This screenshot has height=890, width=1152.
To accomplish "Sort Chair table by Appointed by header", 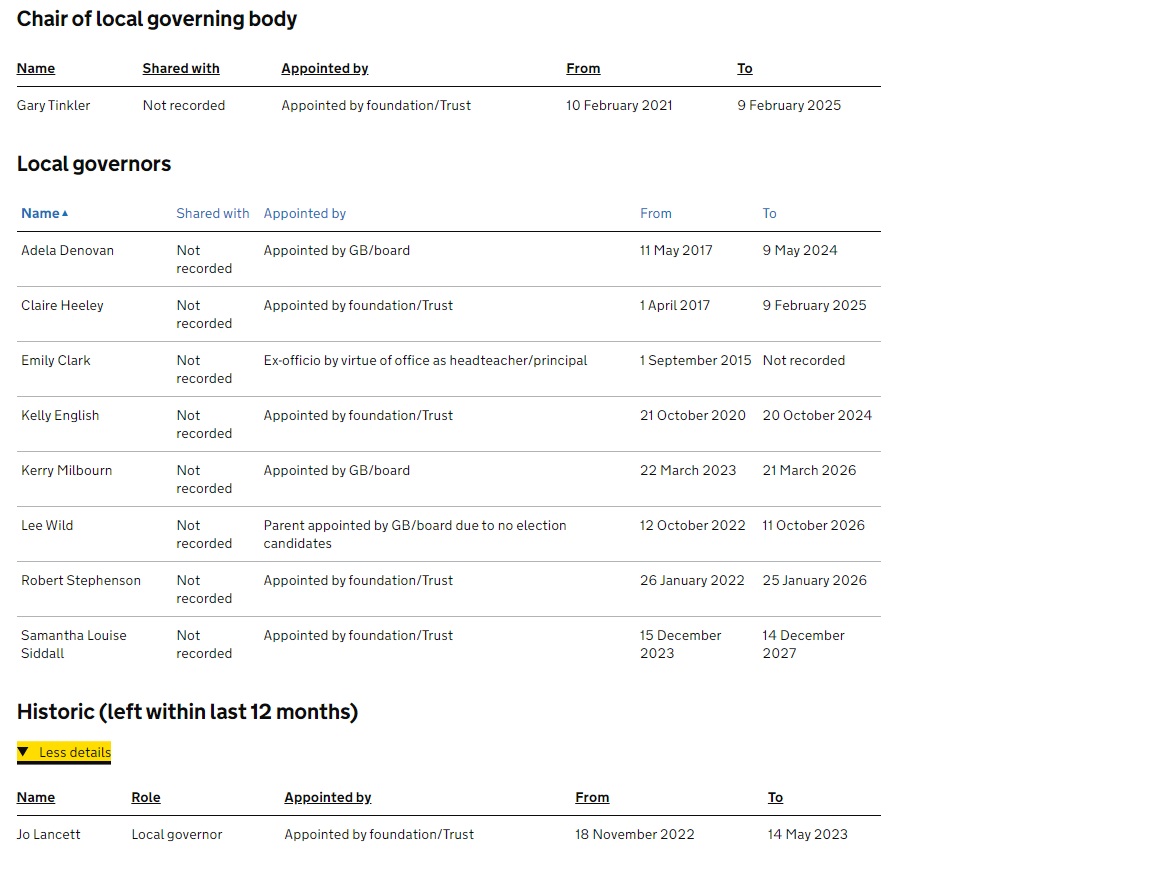I will click(x=325, y=68).
